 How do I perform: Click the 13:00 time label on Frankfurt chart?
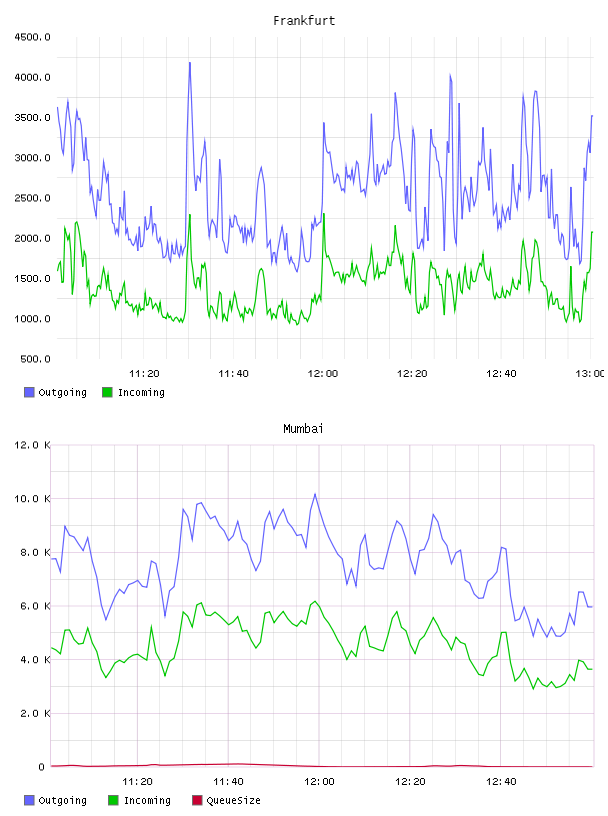tap(590, 374)
